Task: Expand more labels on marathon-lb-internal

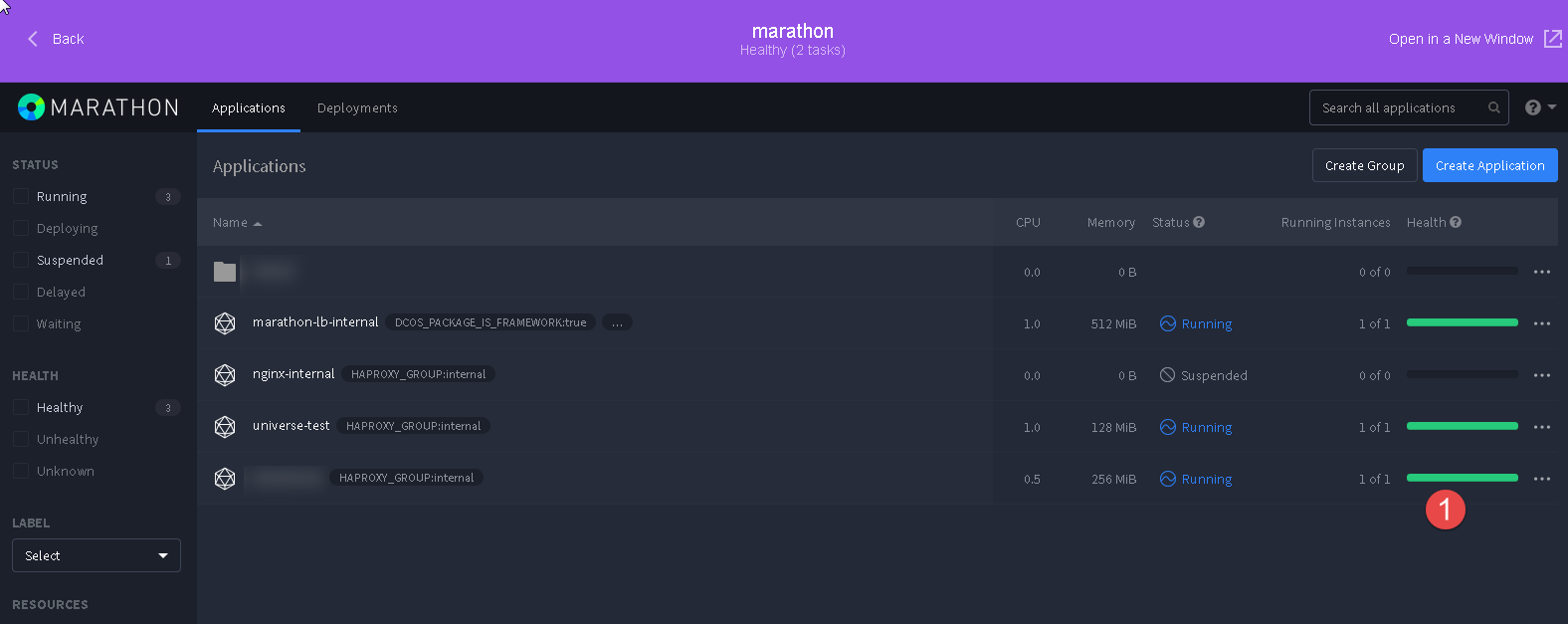Action: tap(617, 322)
